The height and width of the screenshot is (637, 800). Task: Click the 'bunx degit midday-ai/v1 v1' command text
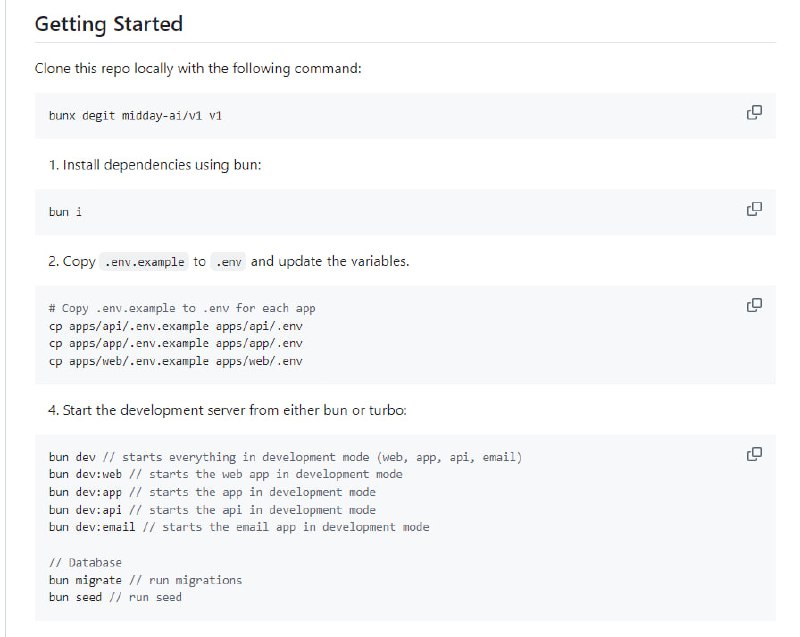point(135,116)
